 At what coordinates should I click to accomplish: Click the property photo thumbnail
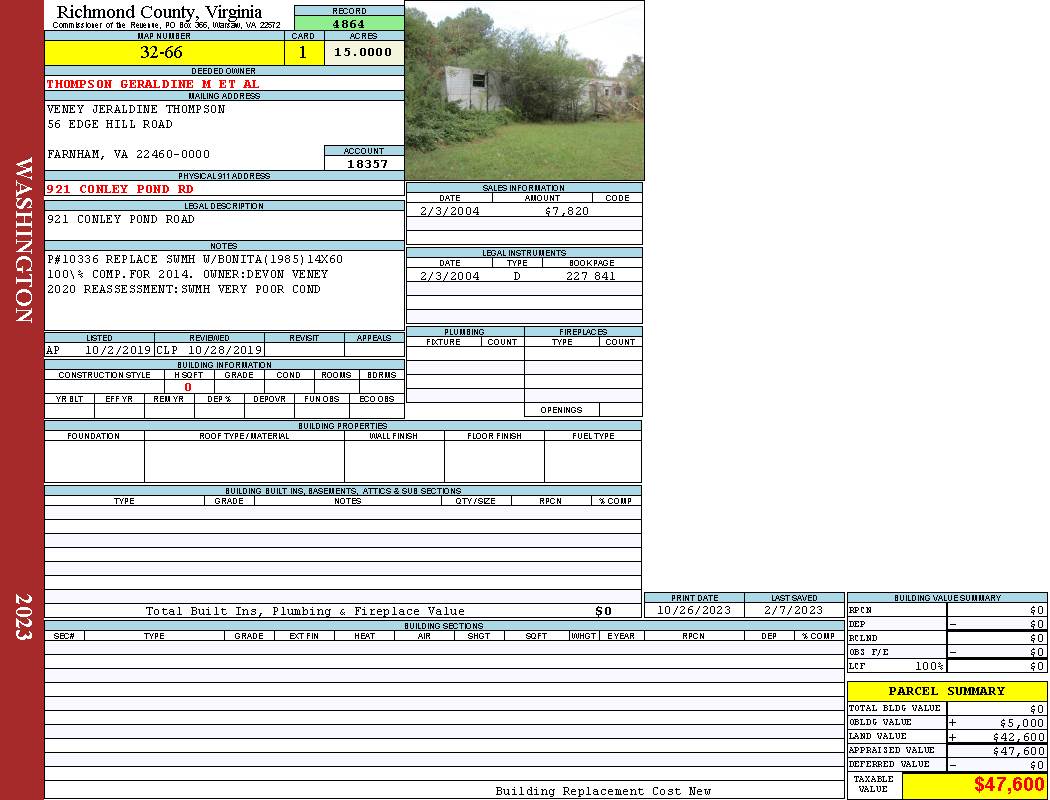pyautogui.click(x=524, y=91)
